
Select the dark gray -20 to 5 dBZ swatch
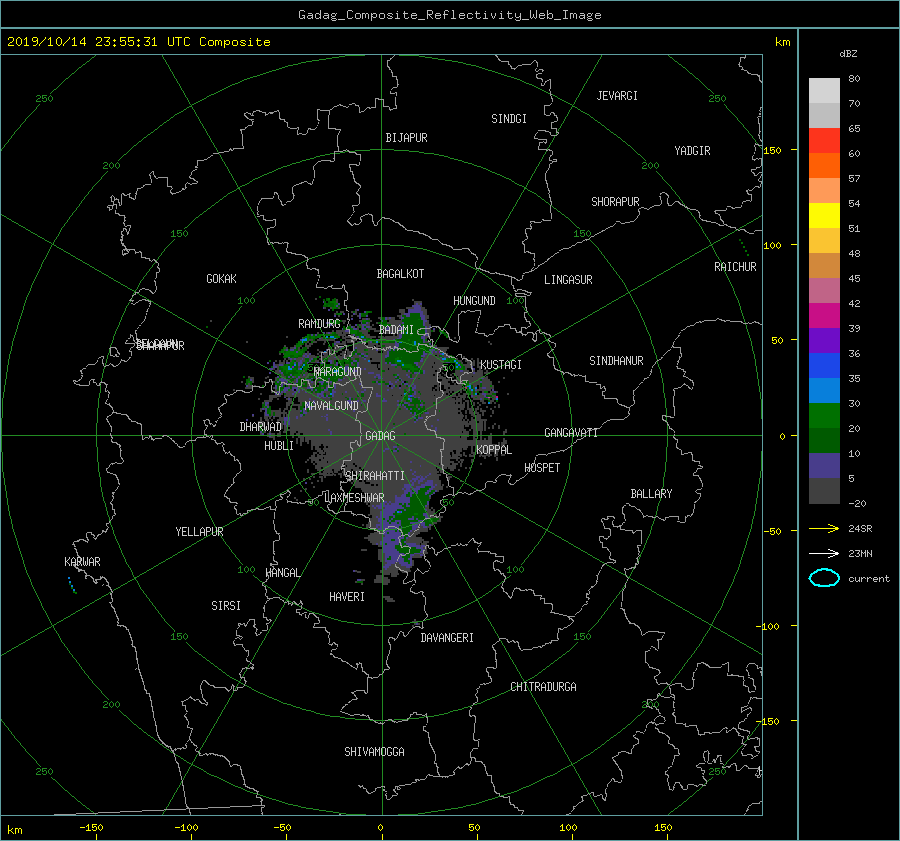tap(824, 491)
